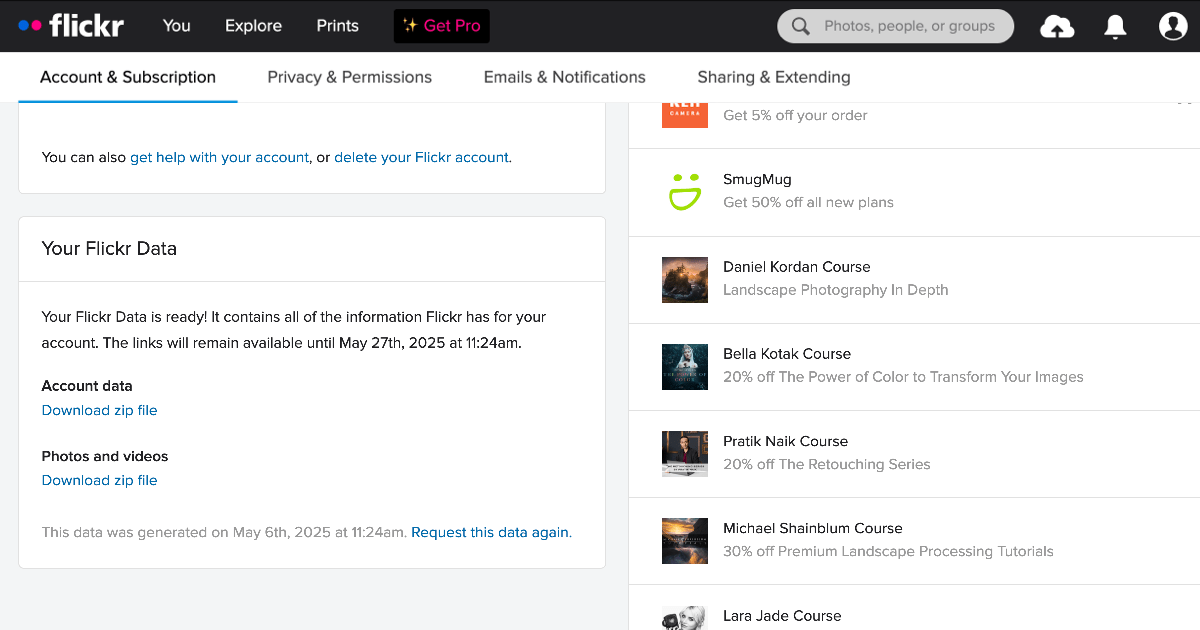The width and height of the screenshot is (1200, 630).
Task: Click Lara Jade Course title
Action: point(782,616)
